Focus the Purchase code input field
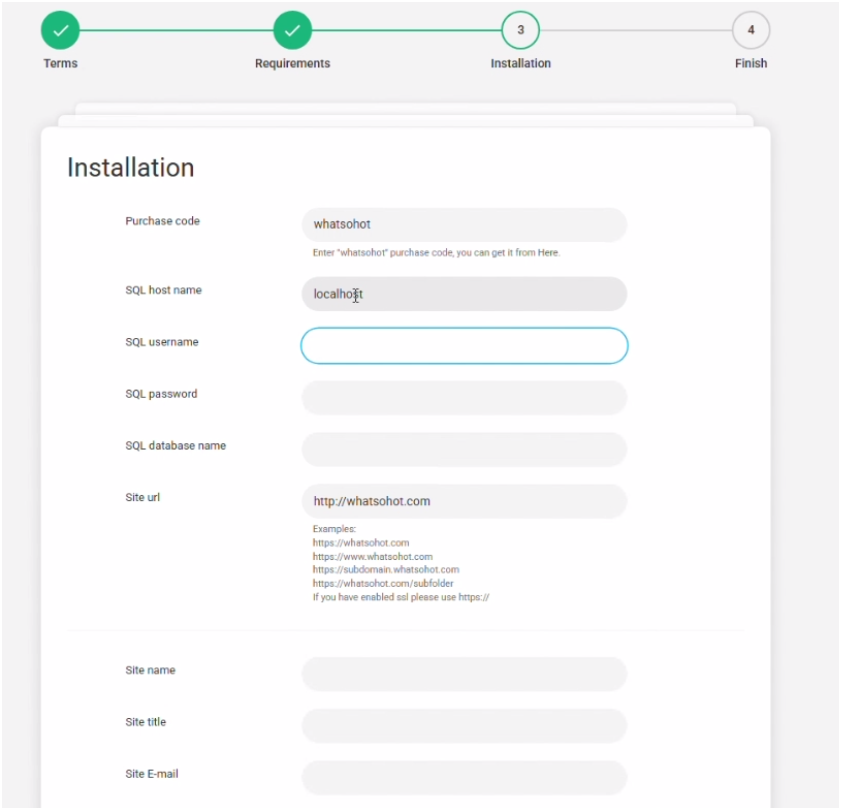 [x=464, y=225]
